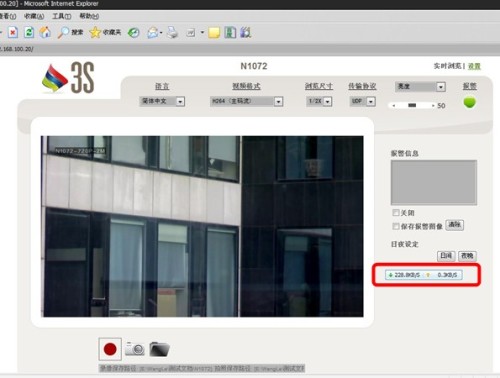Click the rightmost blue toolbar icon
The image size is (500, 378).
(245, 33)
